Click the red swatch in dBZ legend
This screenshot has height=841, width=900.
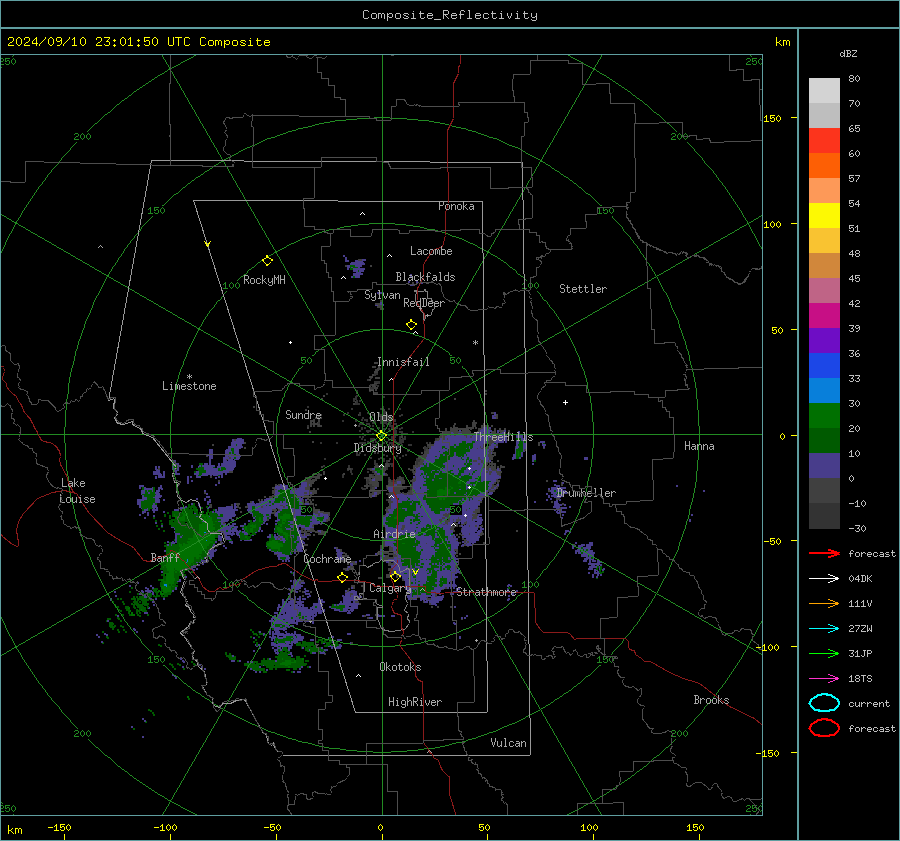tap(824, 140)
